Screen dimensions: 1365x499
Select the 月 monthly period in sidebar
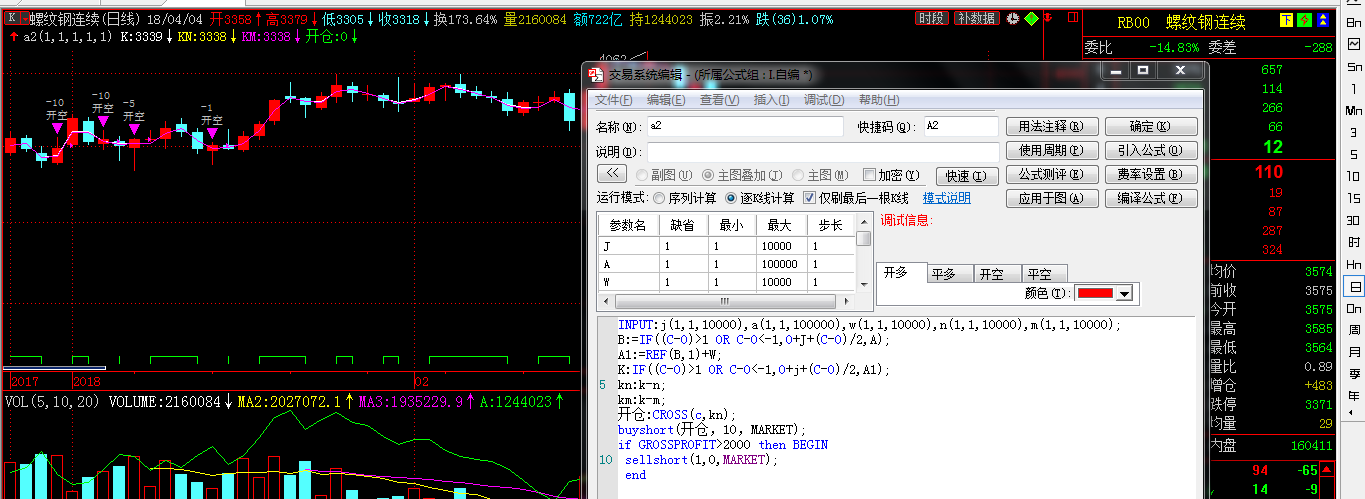point(1354,352)
